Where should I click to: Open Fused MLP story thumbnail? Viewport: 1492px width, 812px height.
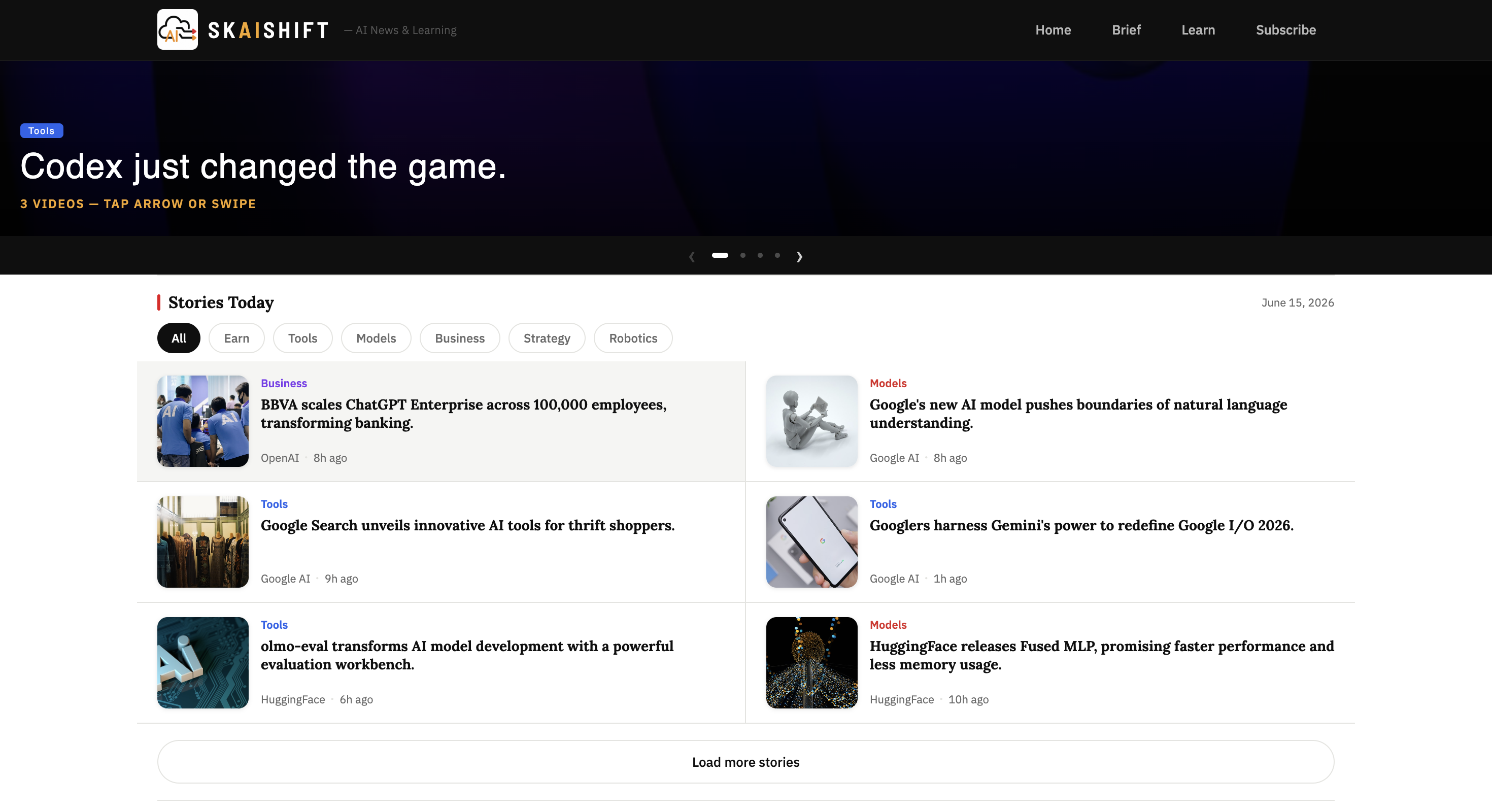click(x=811, y=663)
